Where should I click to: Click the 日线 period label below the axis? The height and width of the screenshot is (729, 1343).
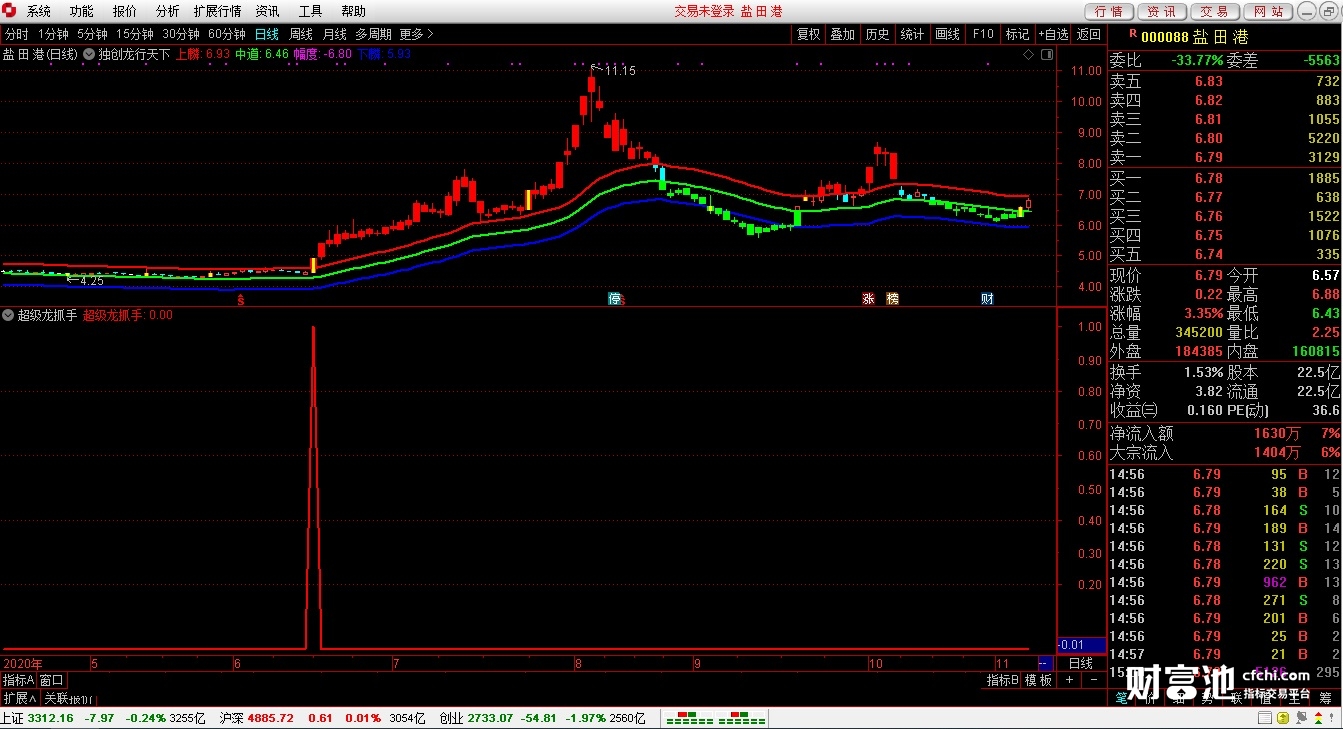(1081, 663)
